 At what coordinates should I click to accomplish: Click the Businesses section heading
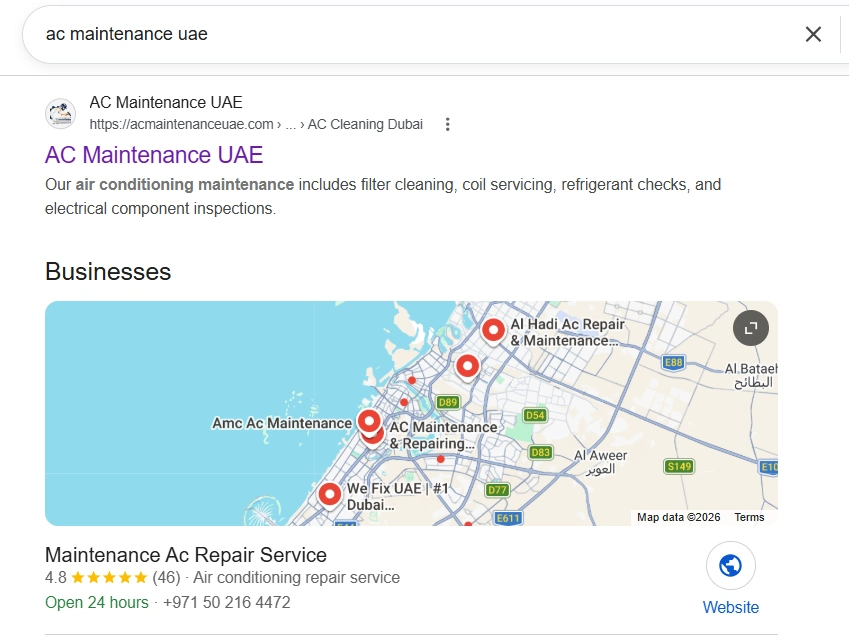pyautogui.click(x=108, y=272)
